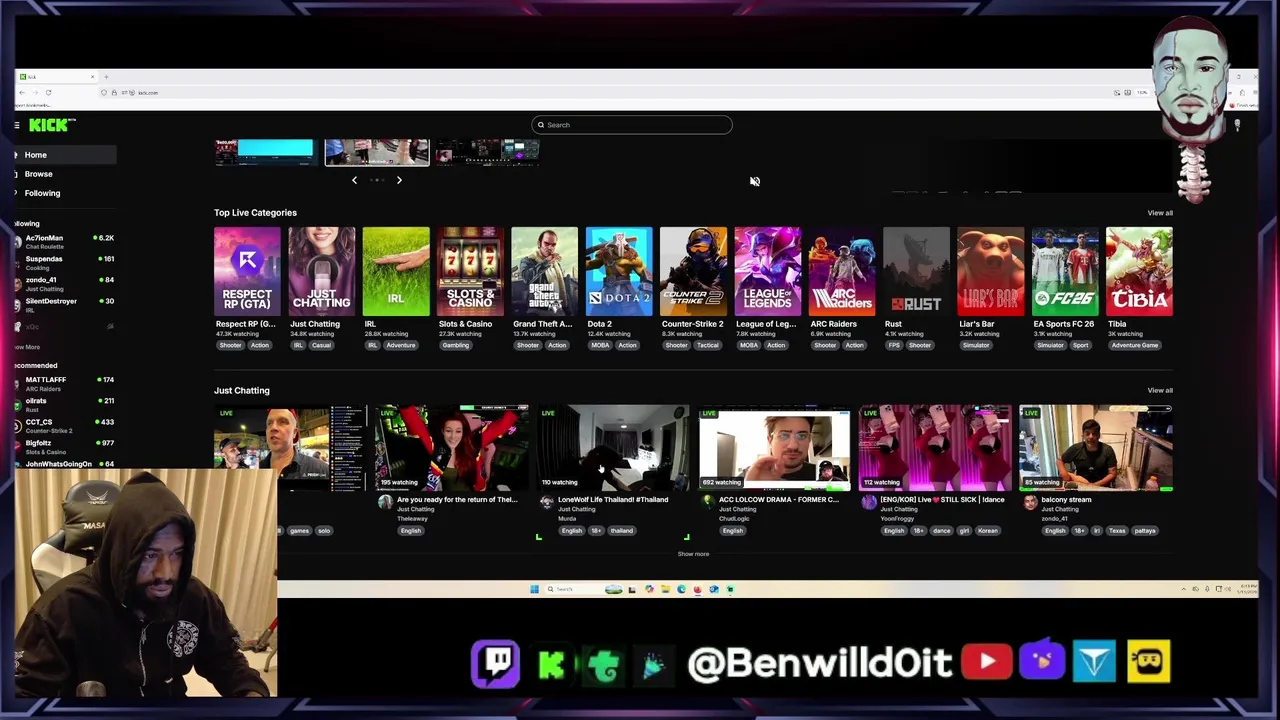The height and width of the screenshot is (720, 1280).
Task: Open Theleaway stream thumbnail with 195 watching
Action: (452, 448)
